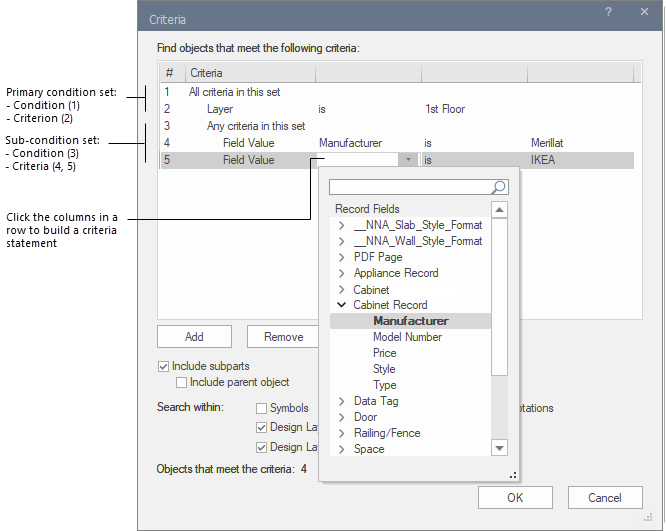Click the Add criteria button
This screenshot has width=666, height=531.
pyautogui.click(x=194, y=337)
